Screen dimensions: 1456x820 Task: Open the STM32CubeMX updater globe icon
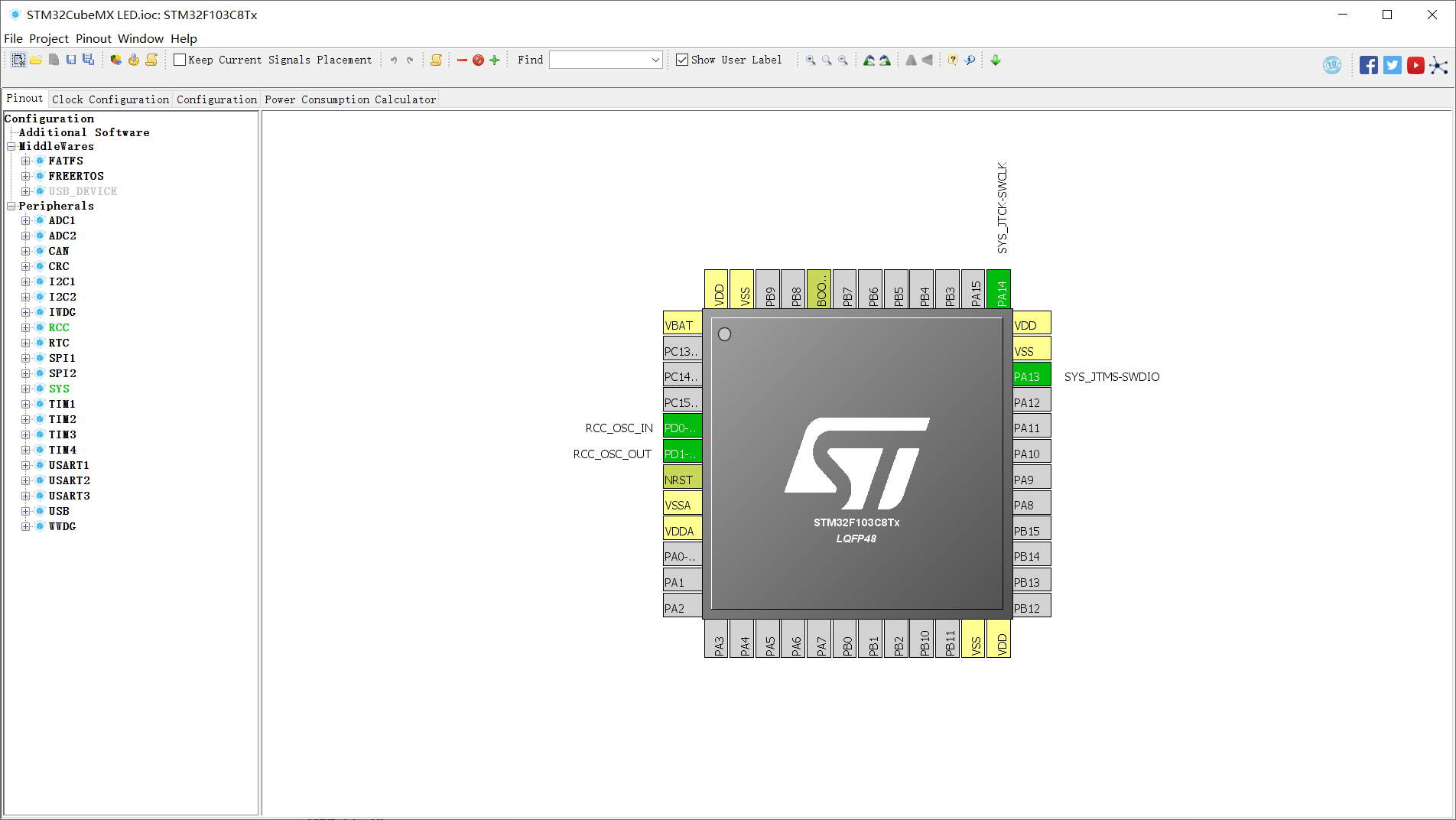(1331, 65)
